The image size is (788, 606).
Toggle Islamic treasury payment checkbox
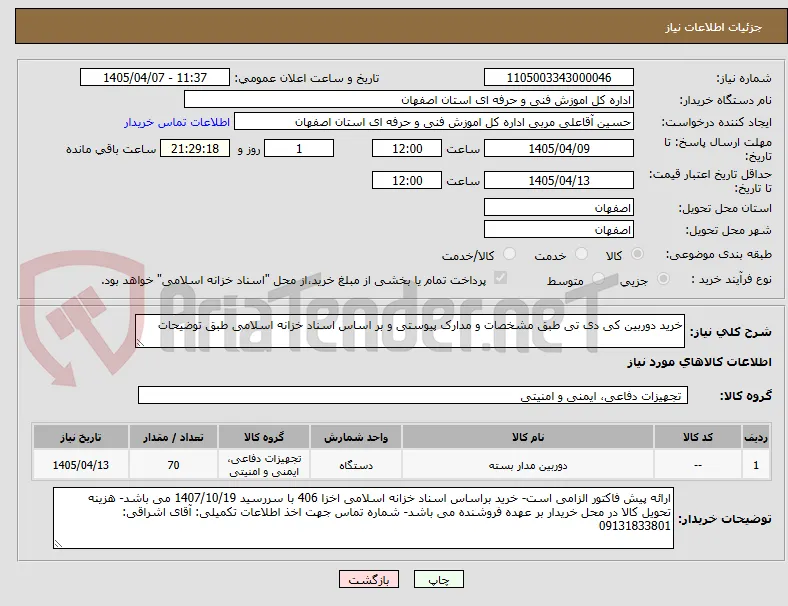tap(501, 278)
